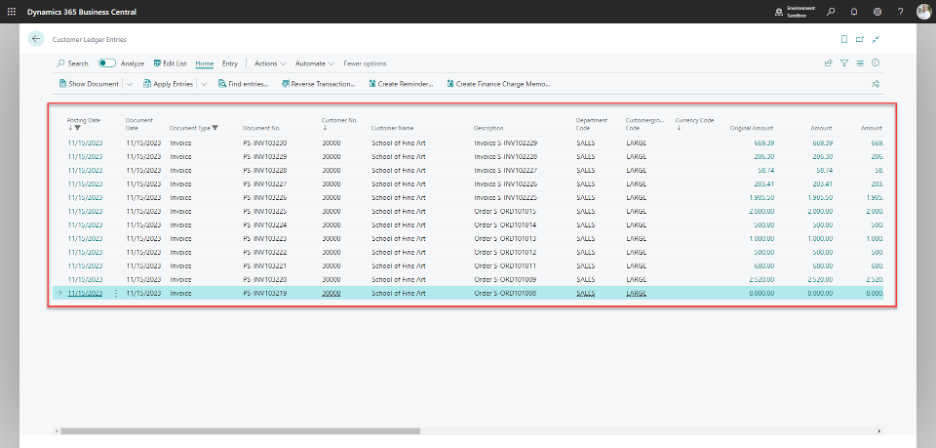
Task: Select document PS-INV103222 cell
Action: click(x=265, y=252)
